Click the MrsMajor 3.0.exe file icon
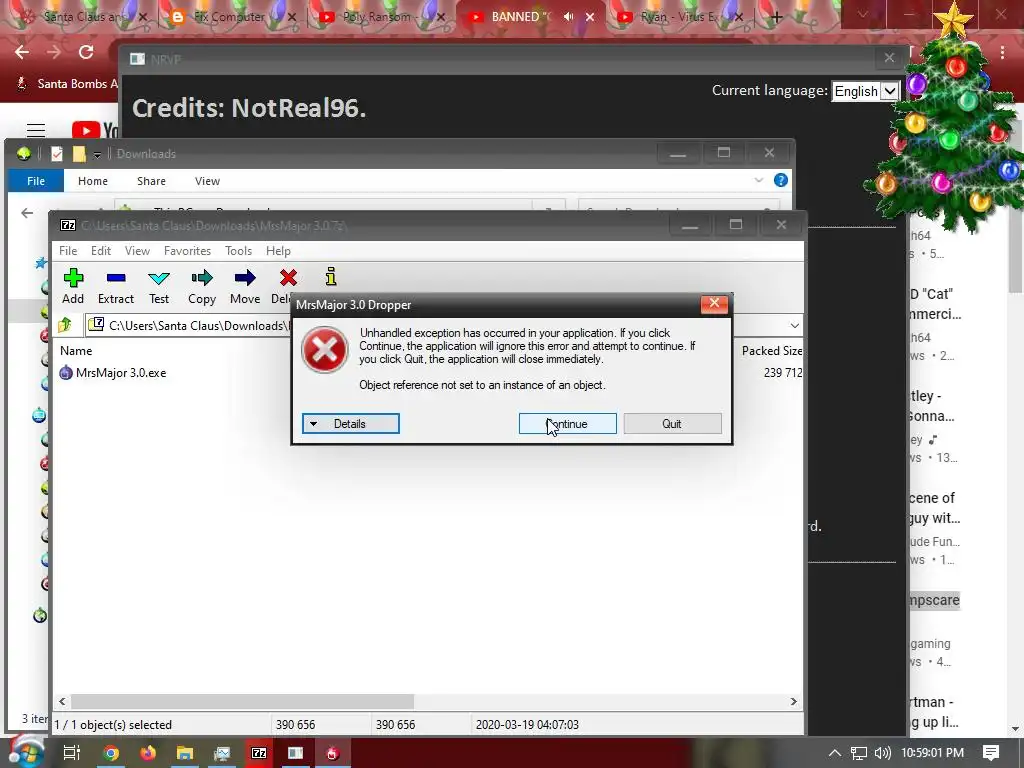 point(66,373)
